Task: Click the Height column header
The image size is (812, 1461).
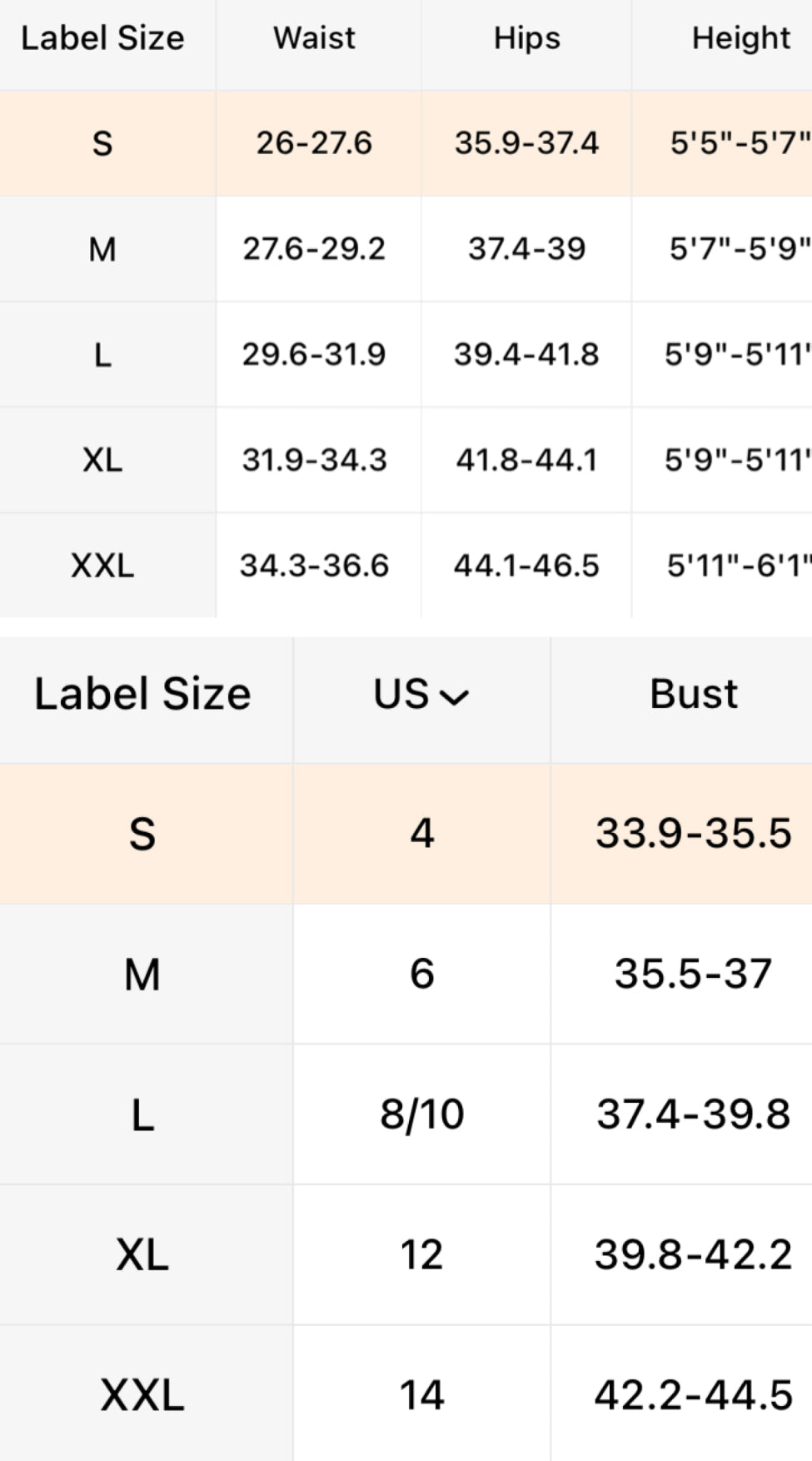Action: pos(740,38)
